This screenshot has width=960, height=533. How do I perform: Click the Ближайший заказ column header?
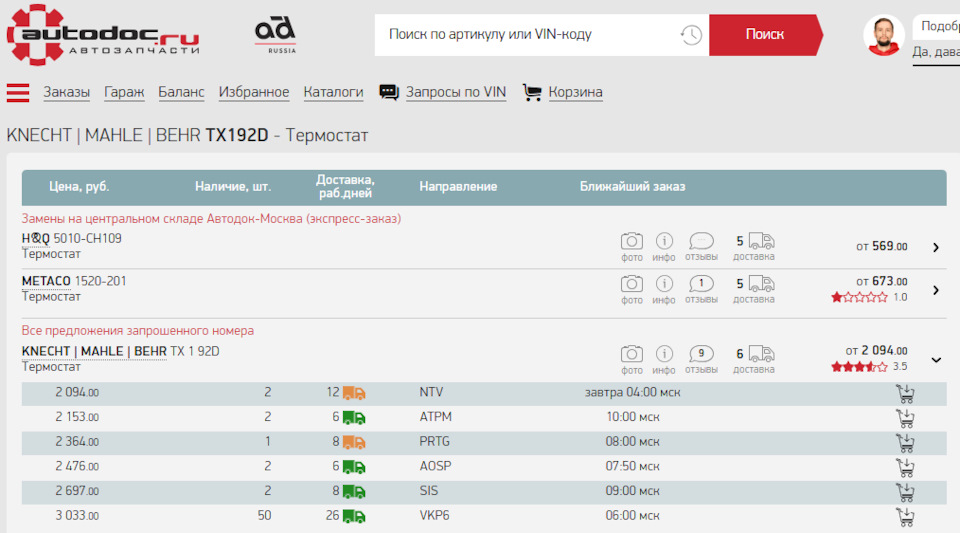[632, 187]
